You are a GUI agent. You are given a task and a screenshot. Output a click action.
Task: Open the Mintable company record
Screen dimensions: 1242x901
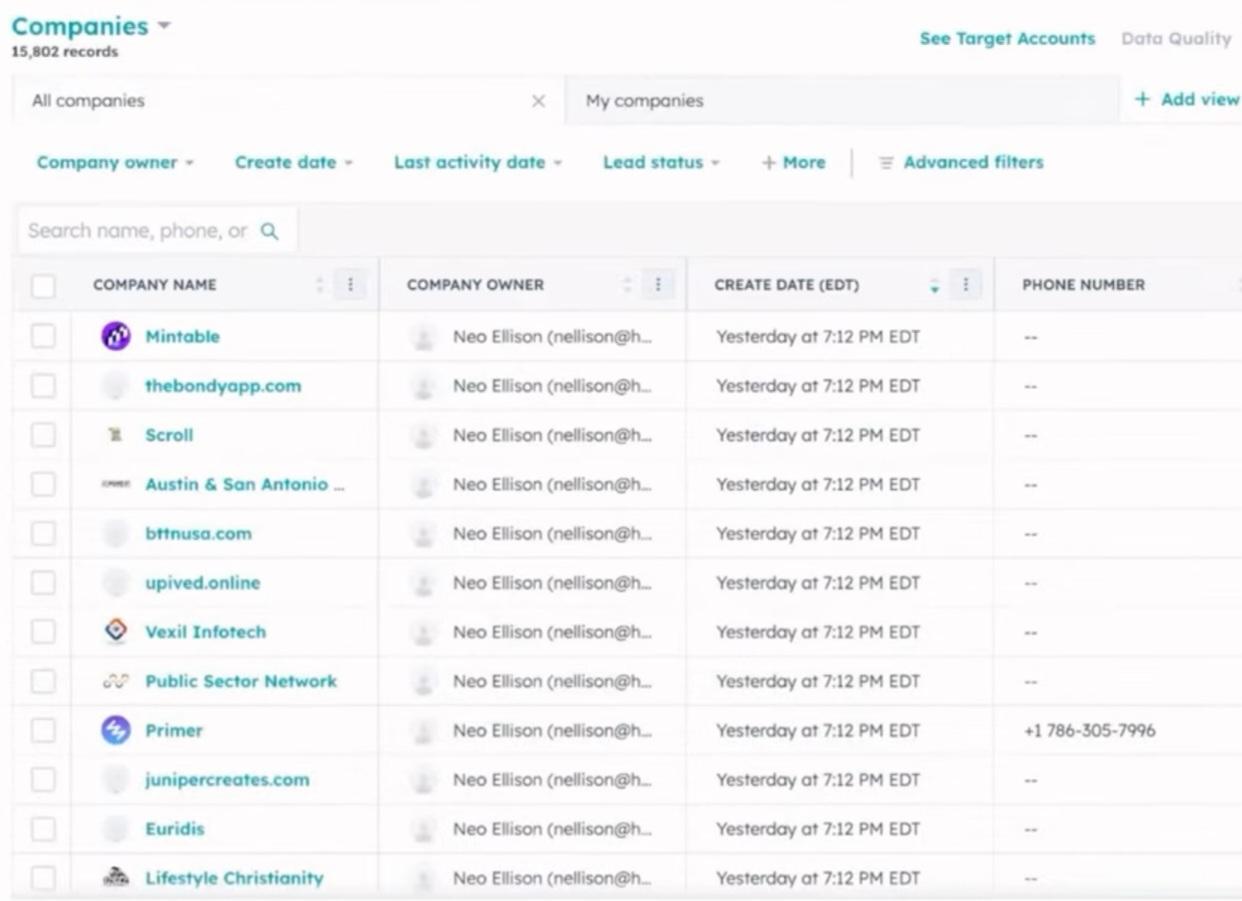182,336
